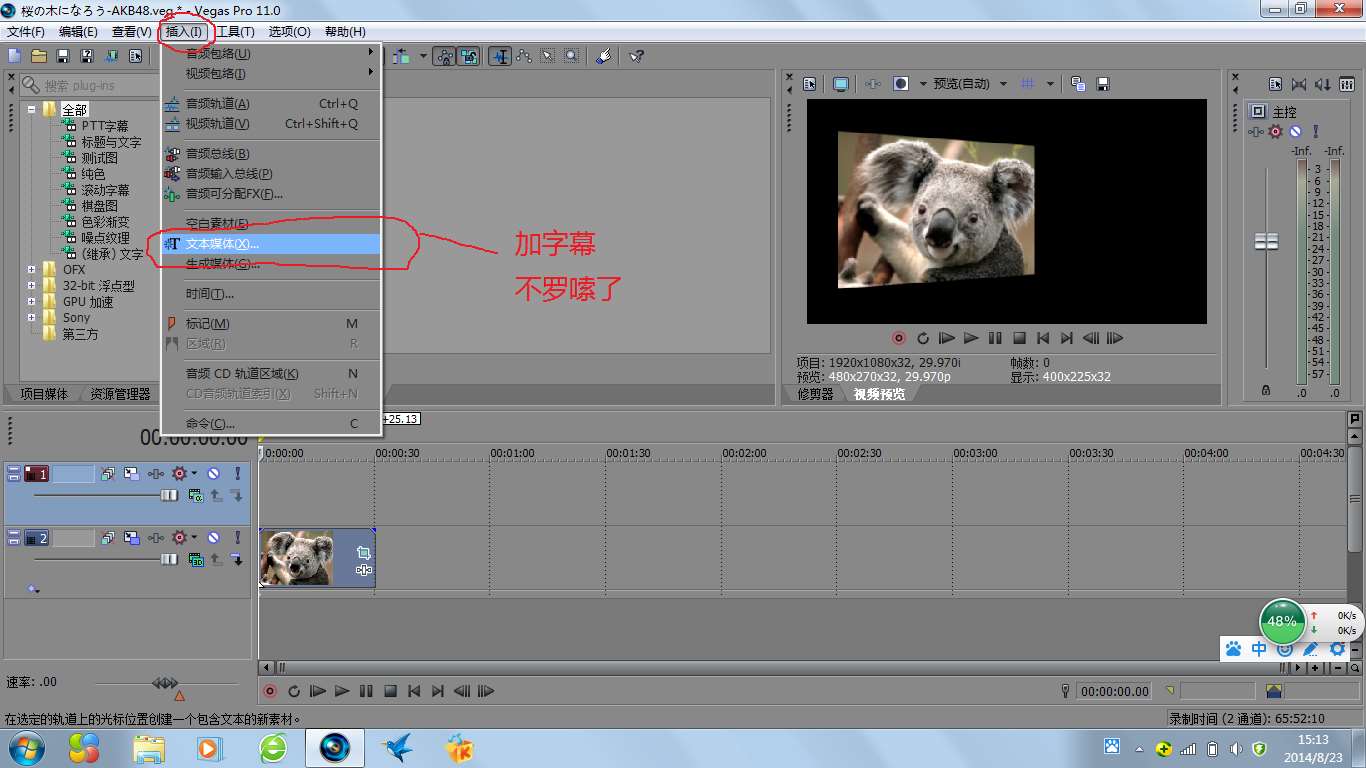Click Play in the timeline transport bar
The image size is (1366, 768).
click(x=342, y=691)
